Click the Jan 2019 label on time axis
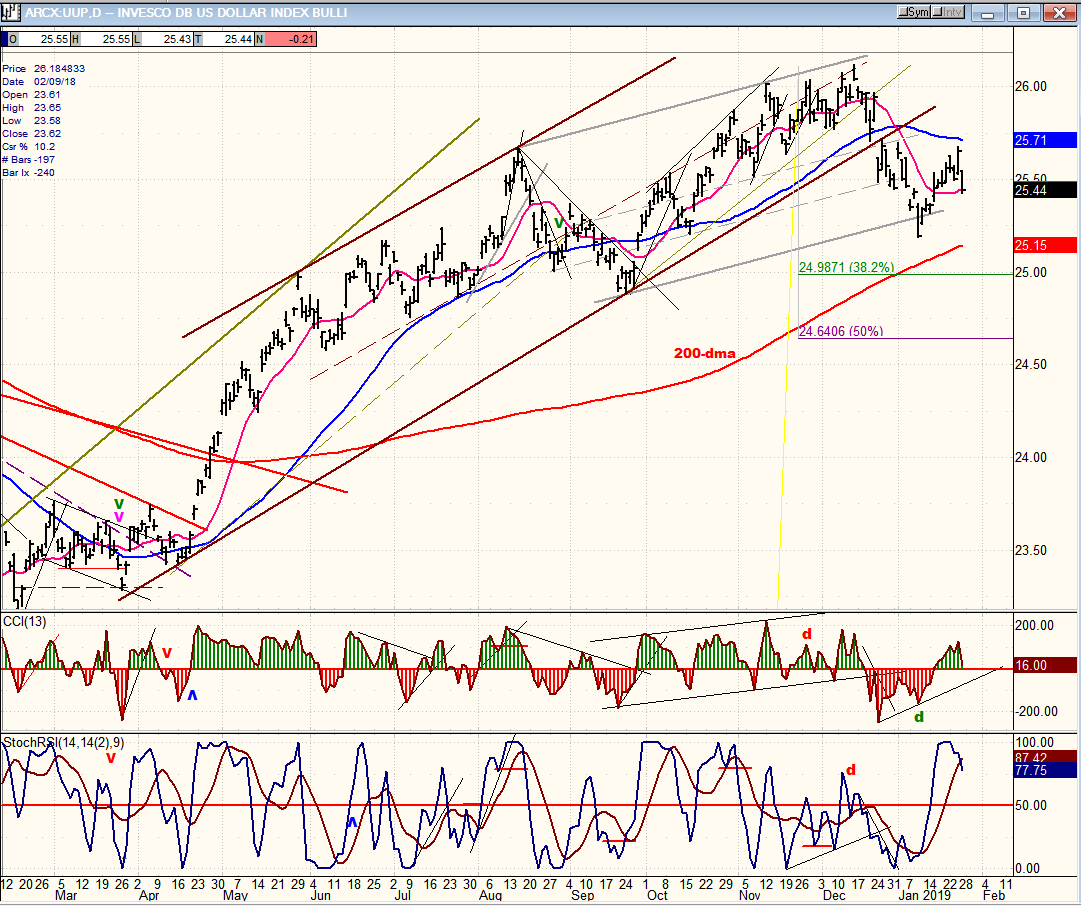 [925, 895]
